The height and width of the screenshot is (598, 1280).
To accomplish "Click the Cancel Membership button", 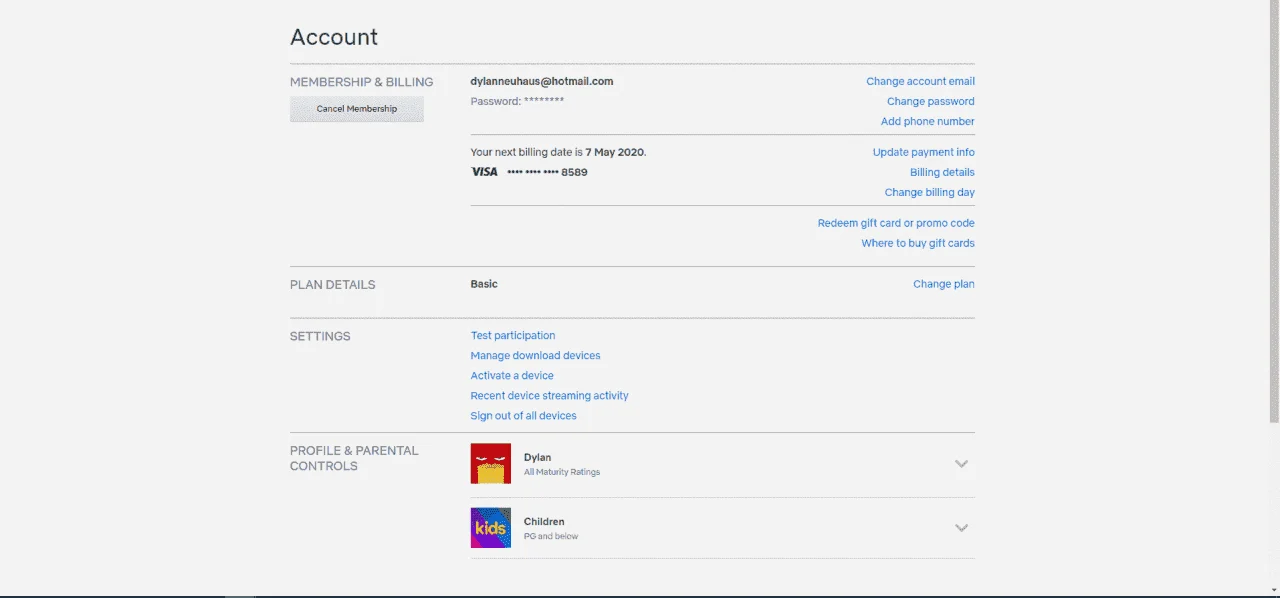I will (357, 109).
